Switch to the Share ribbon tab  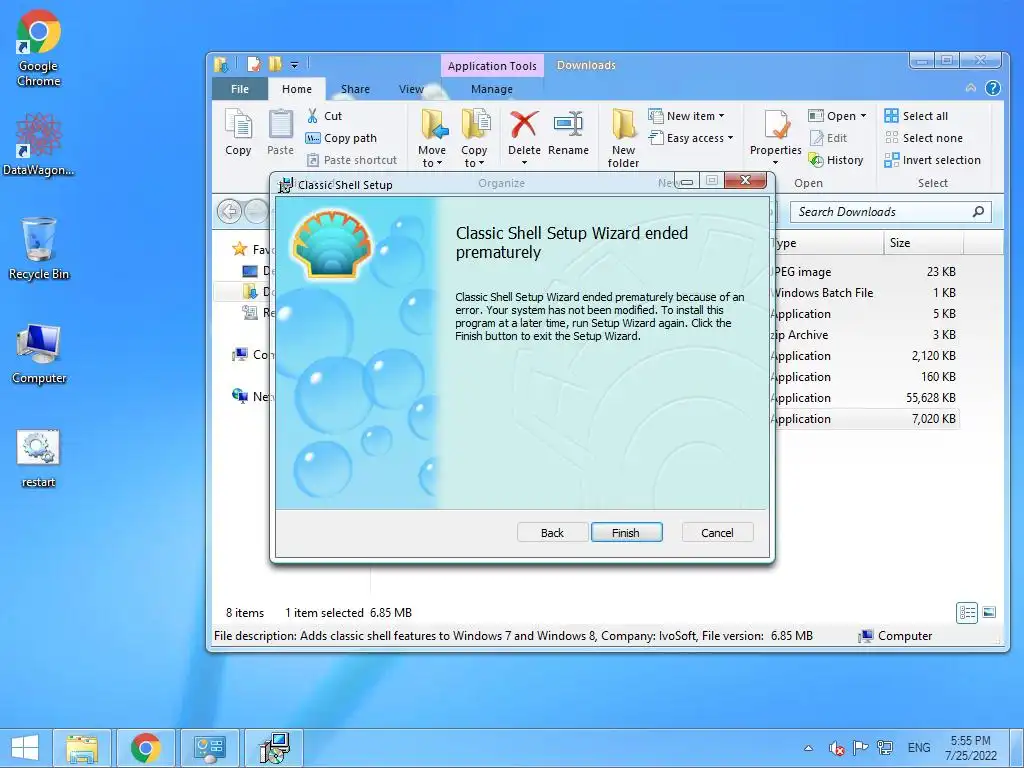[x=355, y=89]
